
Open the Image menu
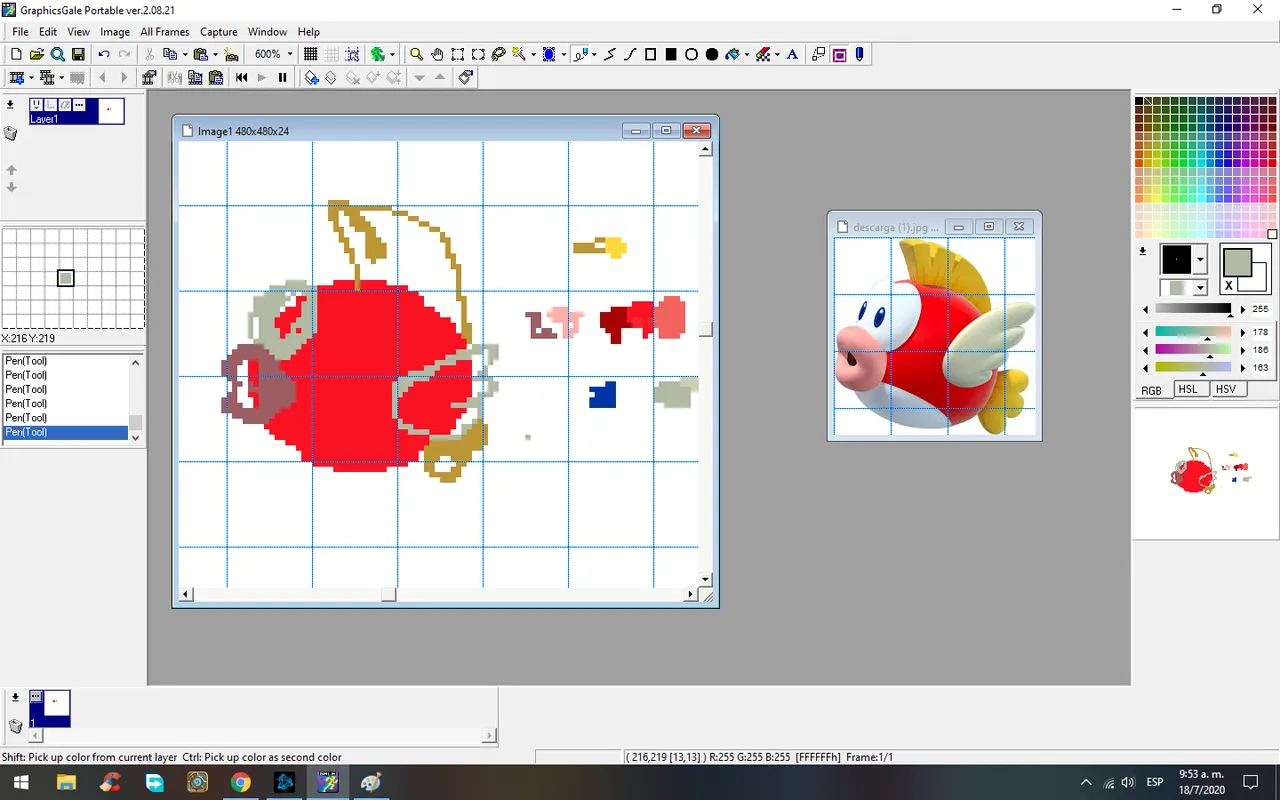click(115, 32)
